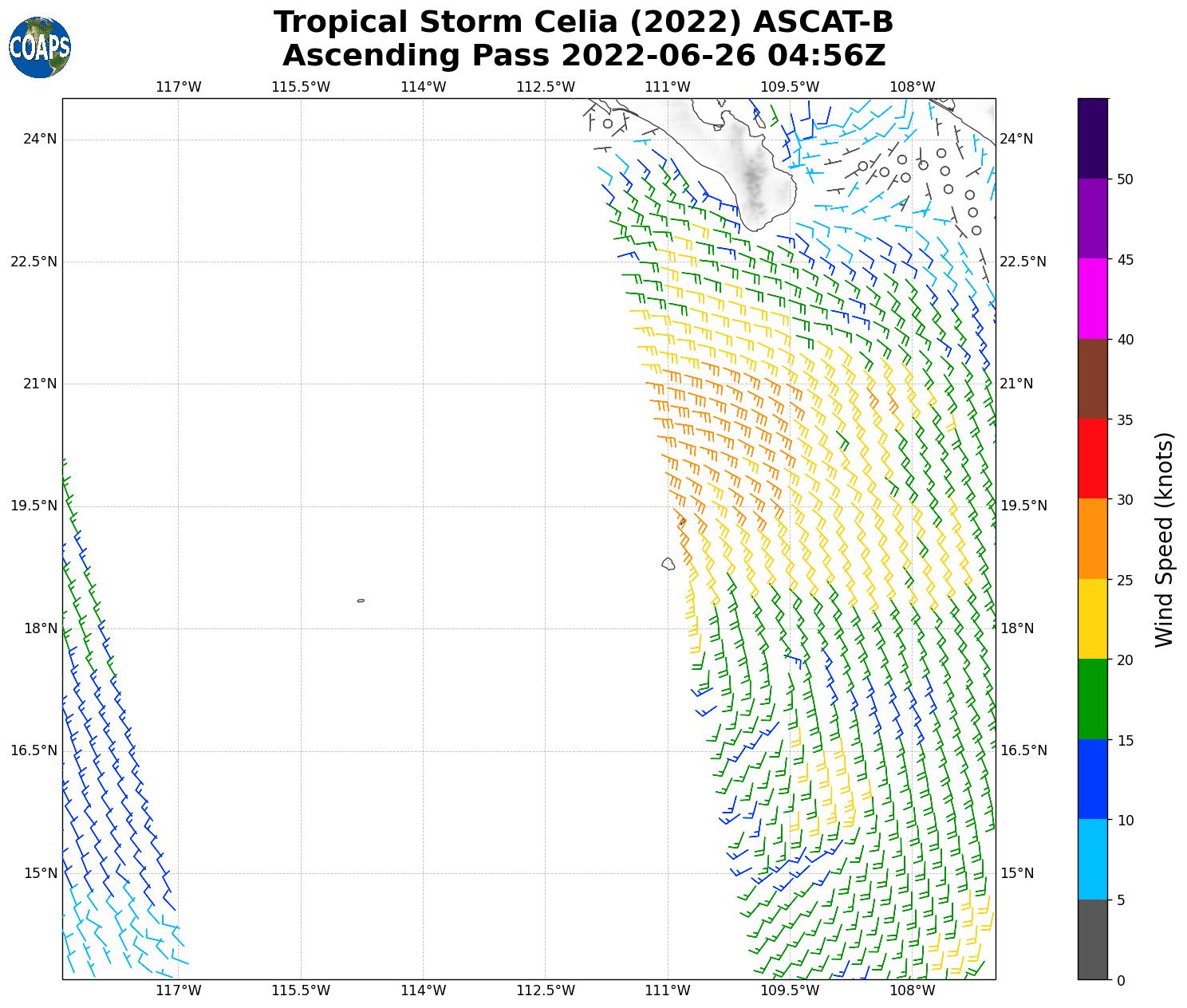This screenshot has width=1187, height=1008.
Task: Select the green 15–20 knot colorbar band
Action: [1092, 699]
